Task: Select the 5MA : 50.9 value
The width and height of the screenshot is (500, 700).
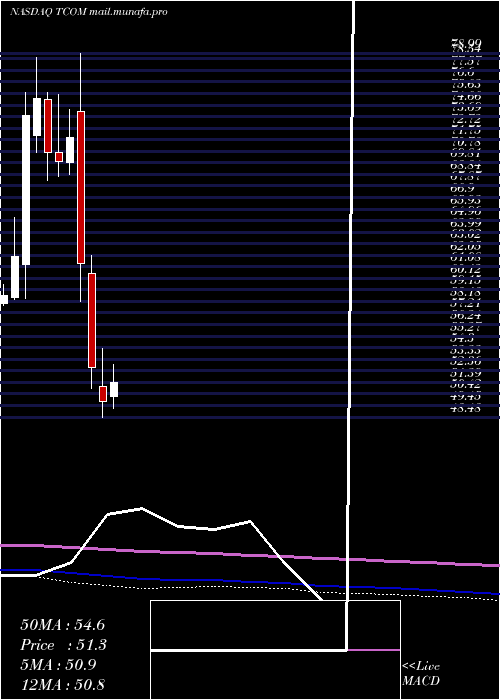Action: (58, 665)
